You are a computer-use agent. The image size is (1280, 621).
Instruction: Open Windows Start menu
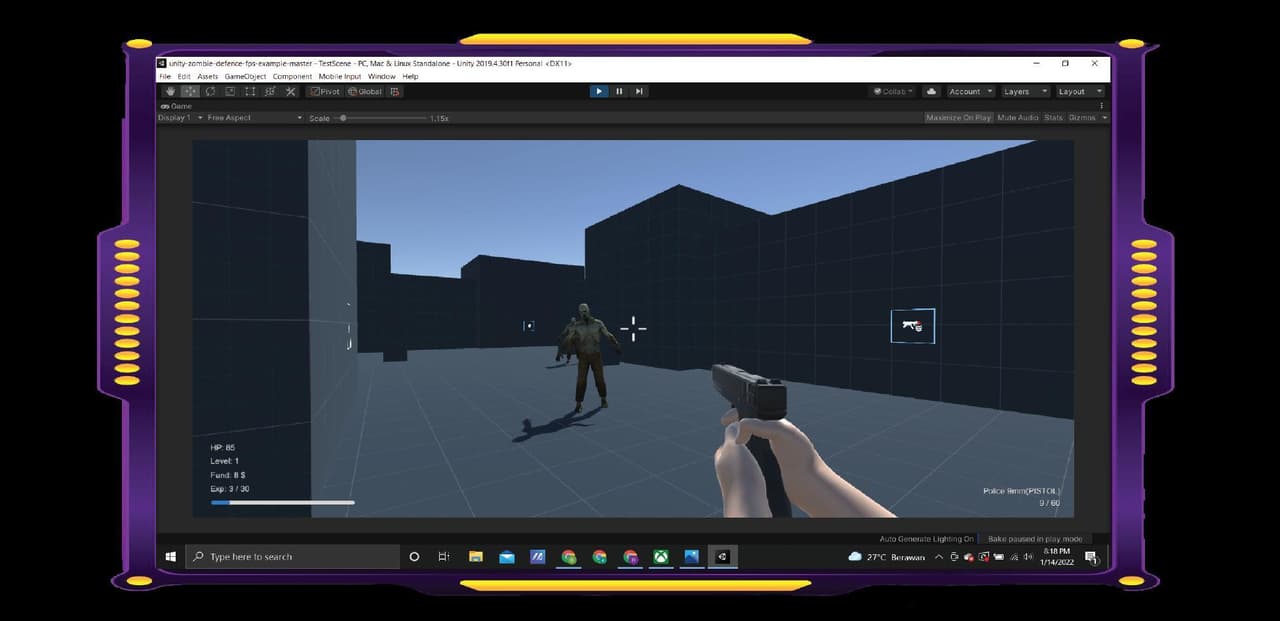pos(171,557)
